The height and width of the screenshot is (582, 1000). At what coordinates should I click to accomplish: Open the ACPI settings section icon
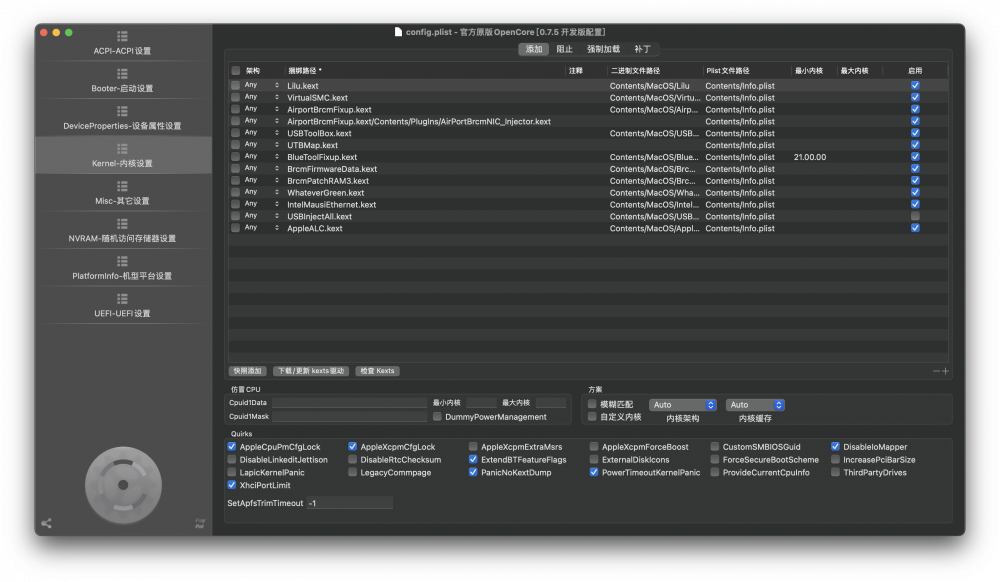[x=122, y=36]
